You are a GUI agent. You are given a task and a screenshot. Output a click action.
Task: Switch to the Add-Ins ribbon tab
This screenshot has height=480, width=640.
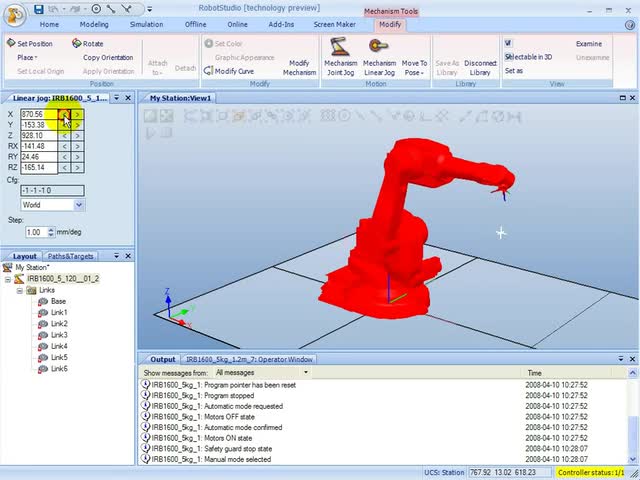coord(281,24)
